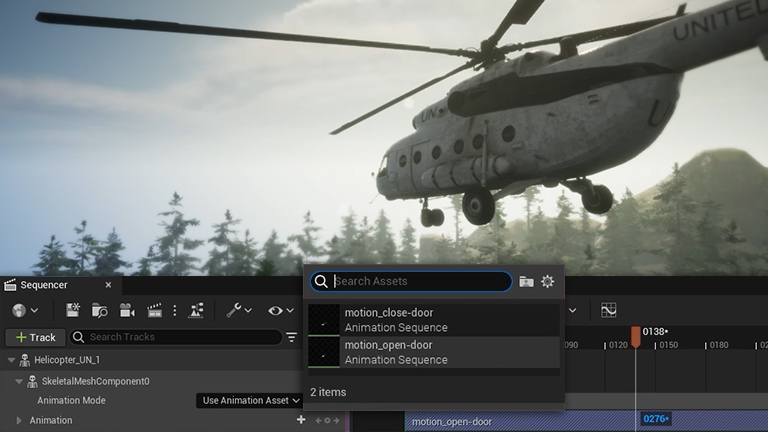
Task: Click the blue 0276 frame value
Action: tap(656, 419)
